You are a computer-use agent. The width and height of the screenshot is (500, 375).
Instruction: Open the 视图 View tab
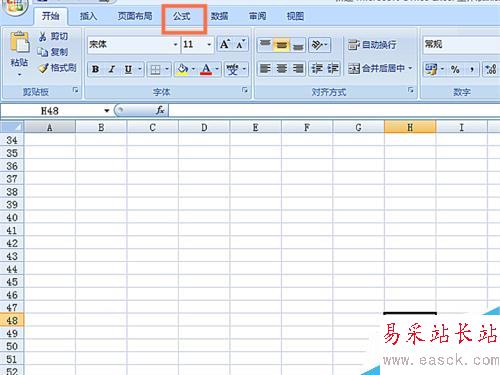coord(296,16)
